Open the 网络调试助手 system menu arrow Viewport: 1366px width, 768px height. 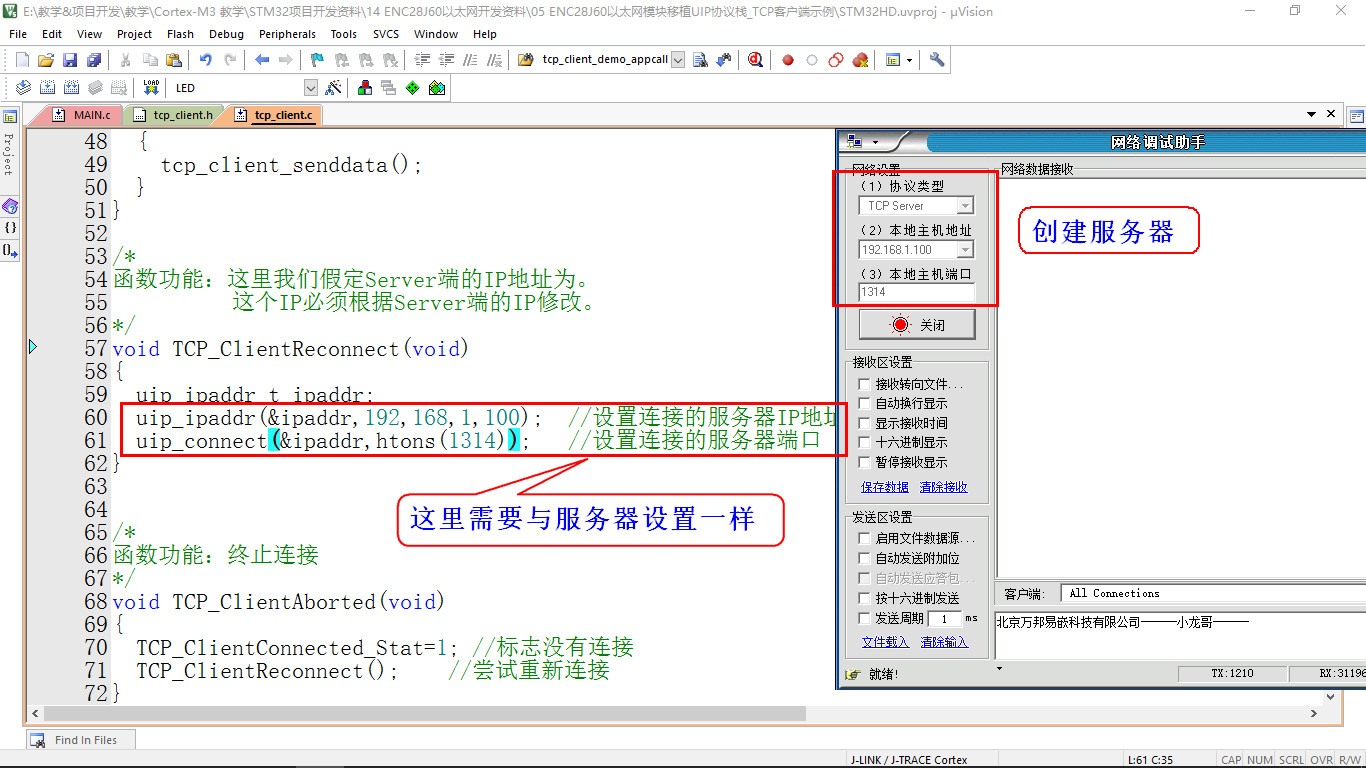coord(876,142)
